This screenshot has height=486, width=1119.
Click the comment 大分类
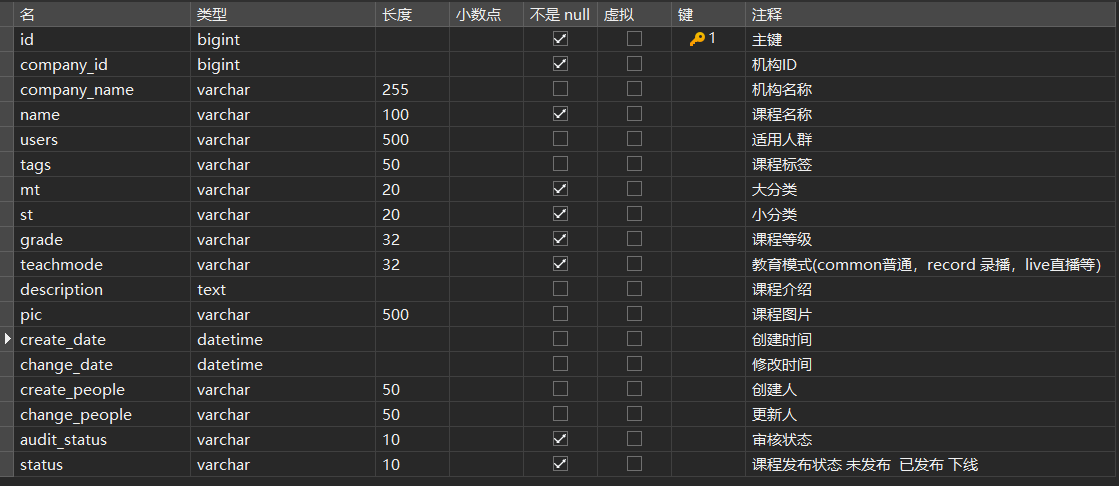click(774, 190)
